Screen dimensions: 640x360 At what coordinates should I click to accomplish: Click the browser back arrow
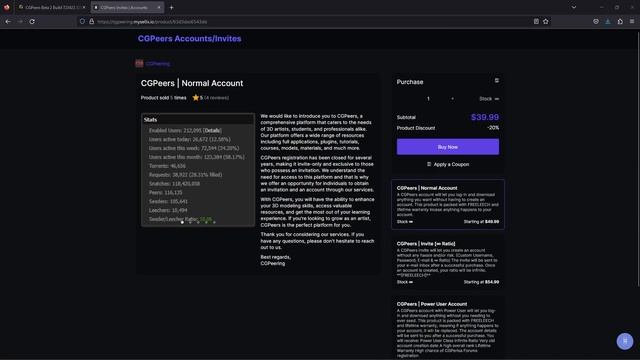tap(8, 22)
